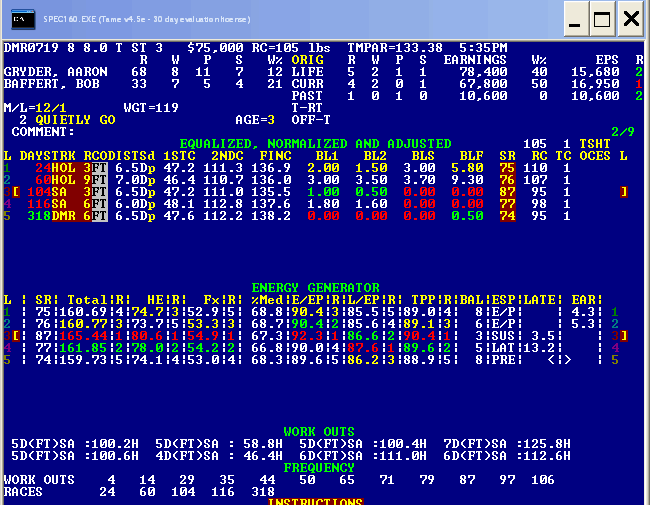Screen dimensions: 650x505
Task: Click the PRE running style label
Action: (x=503, y=360)
